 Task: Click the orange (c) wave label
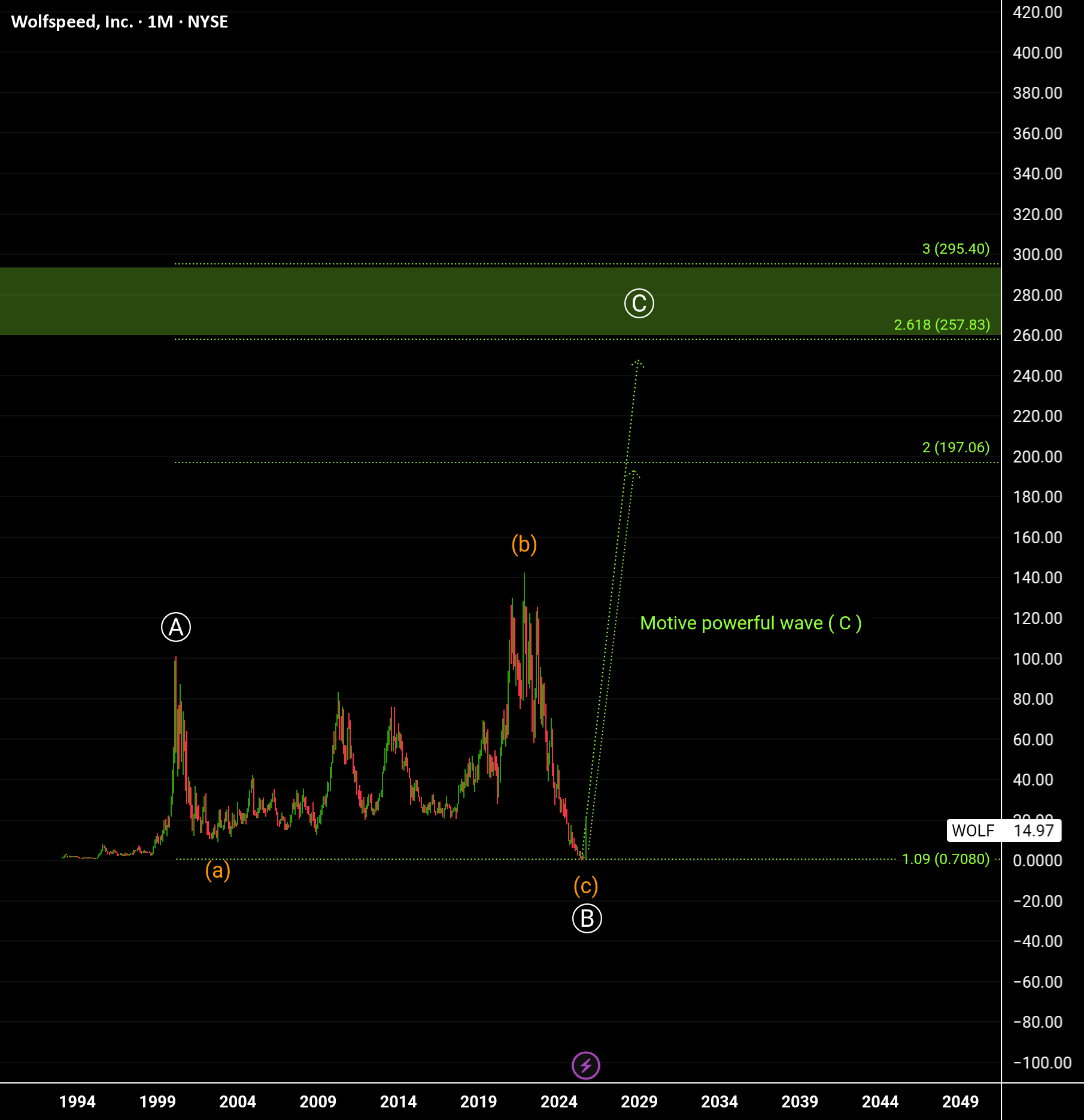(x=586, y=886)
